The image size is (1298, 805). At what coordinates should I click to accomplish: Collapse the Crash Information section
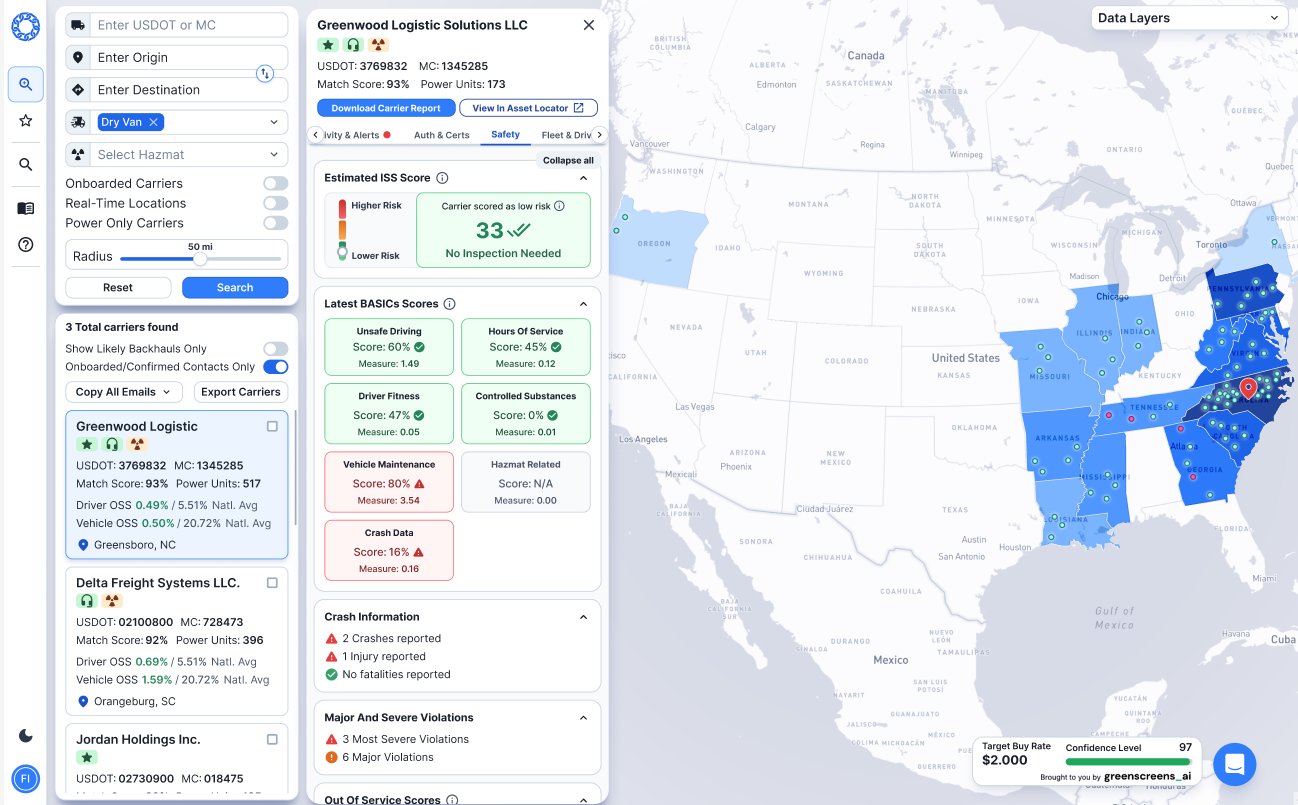(584, 617)
